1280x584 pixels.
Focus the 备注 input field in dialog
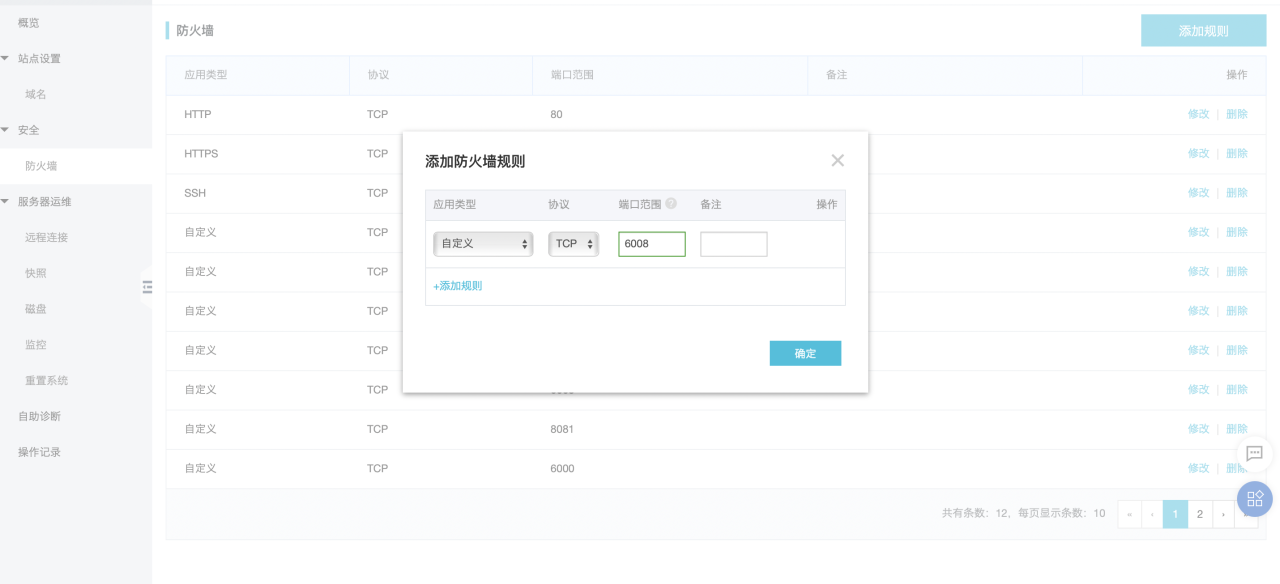point(733,244)
